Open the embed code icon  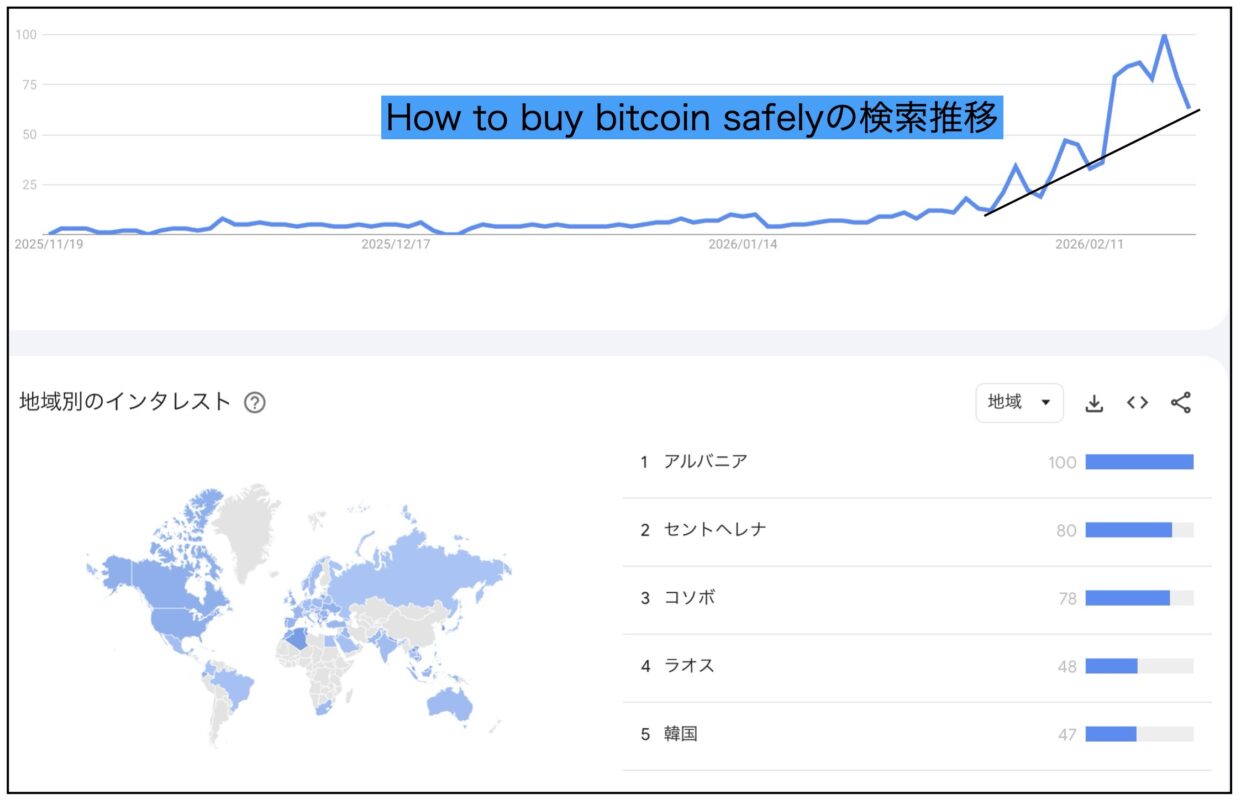coord(1137,403)
